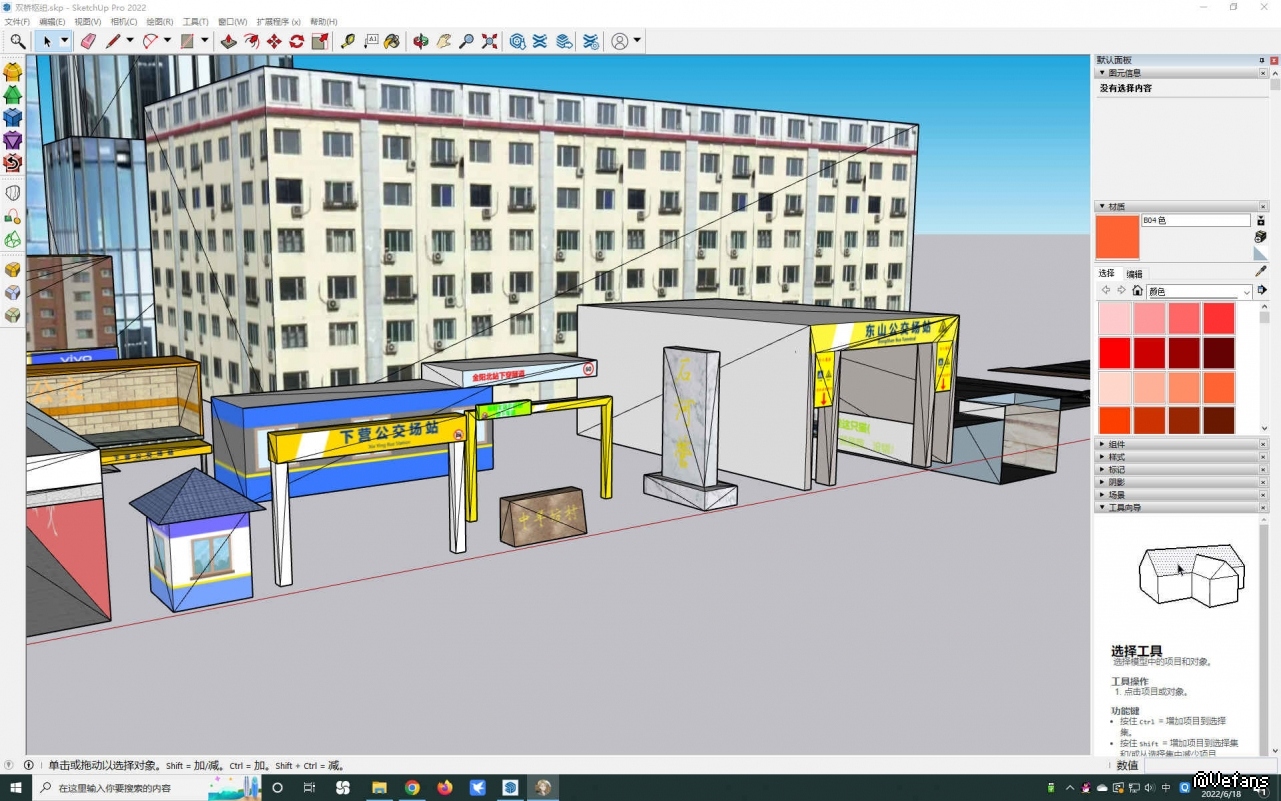Activate the Push/Pull tool

coord(228,41)
